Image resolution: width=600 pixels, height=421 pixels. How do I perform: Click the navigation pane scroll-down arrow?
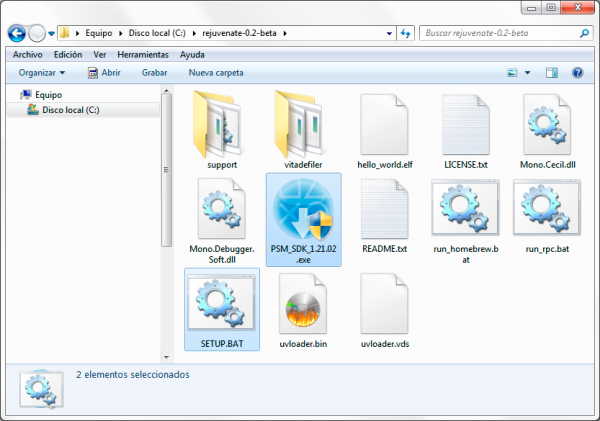166,357
